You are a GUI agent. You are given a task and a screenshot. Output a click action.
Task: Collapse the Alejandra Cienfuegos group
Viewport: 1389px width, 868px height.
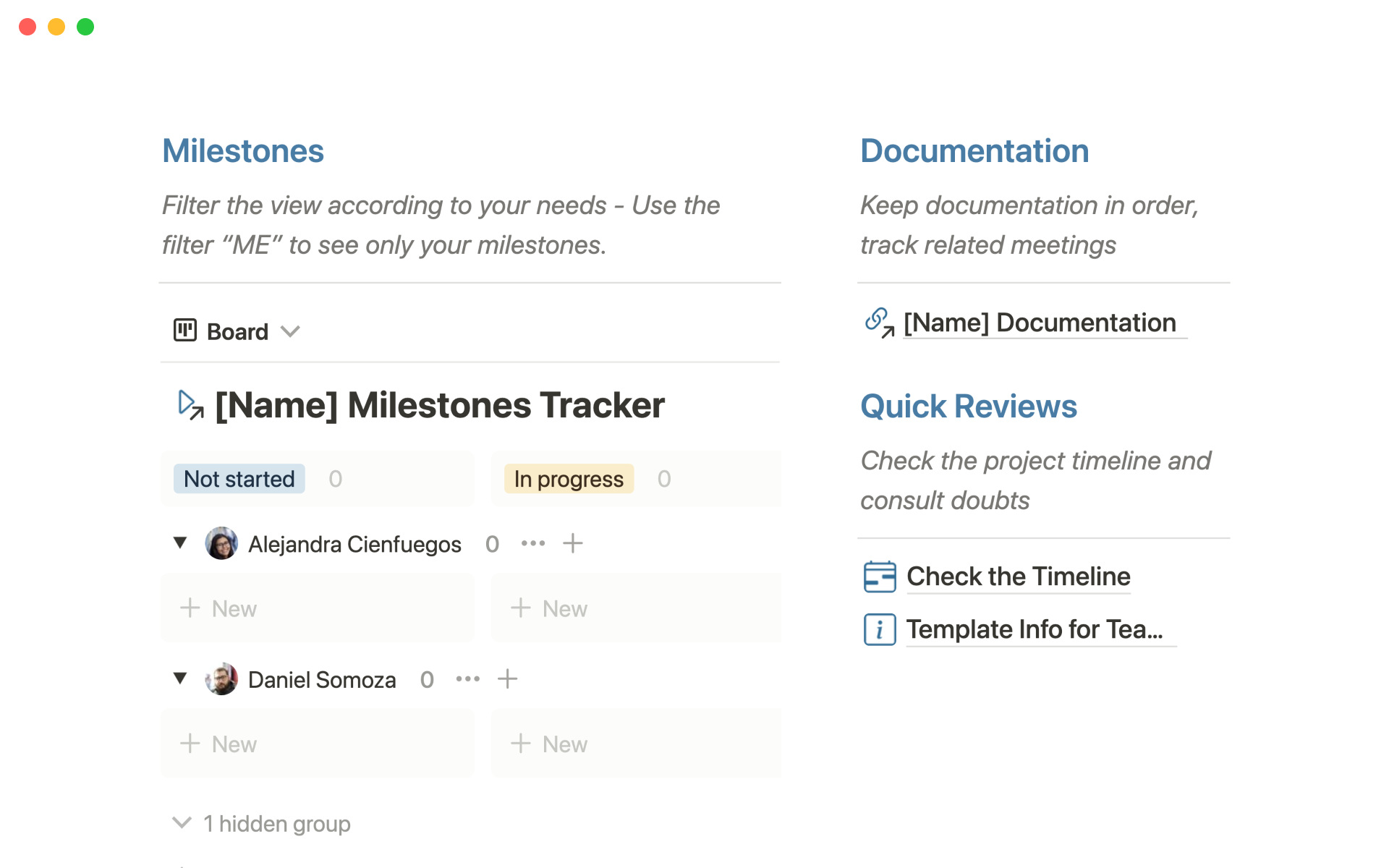pyautogui.click(x=180, y=542)
